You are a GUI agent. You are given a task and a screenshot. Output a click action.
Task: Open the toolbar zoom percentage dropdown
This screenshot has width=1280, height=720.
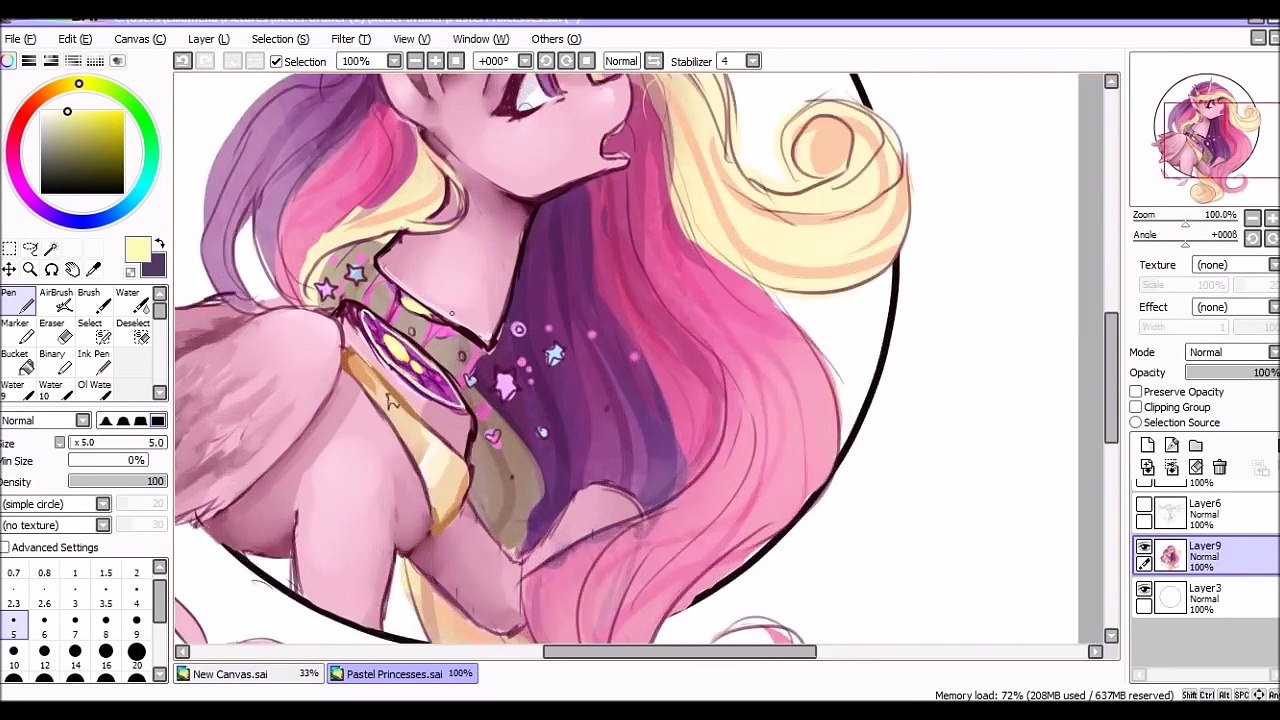coord(394,61)
